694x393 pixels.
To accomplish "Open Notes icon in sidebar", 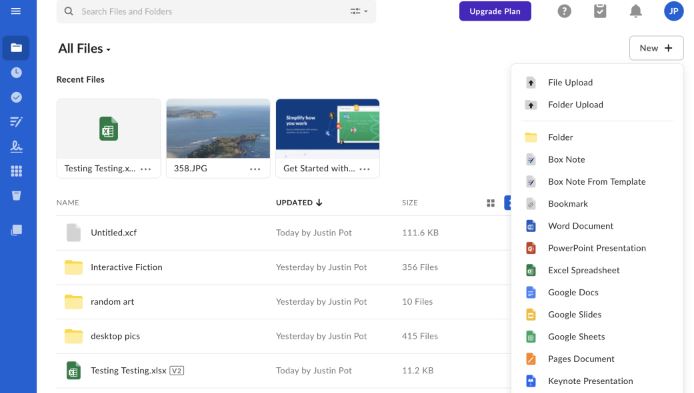I will (x=16, y=122).
